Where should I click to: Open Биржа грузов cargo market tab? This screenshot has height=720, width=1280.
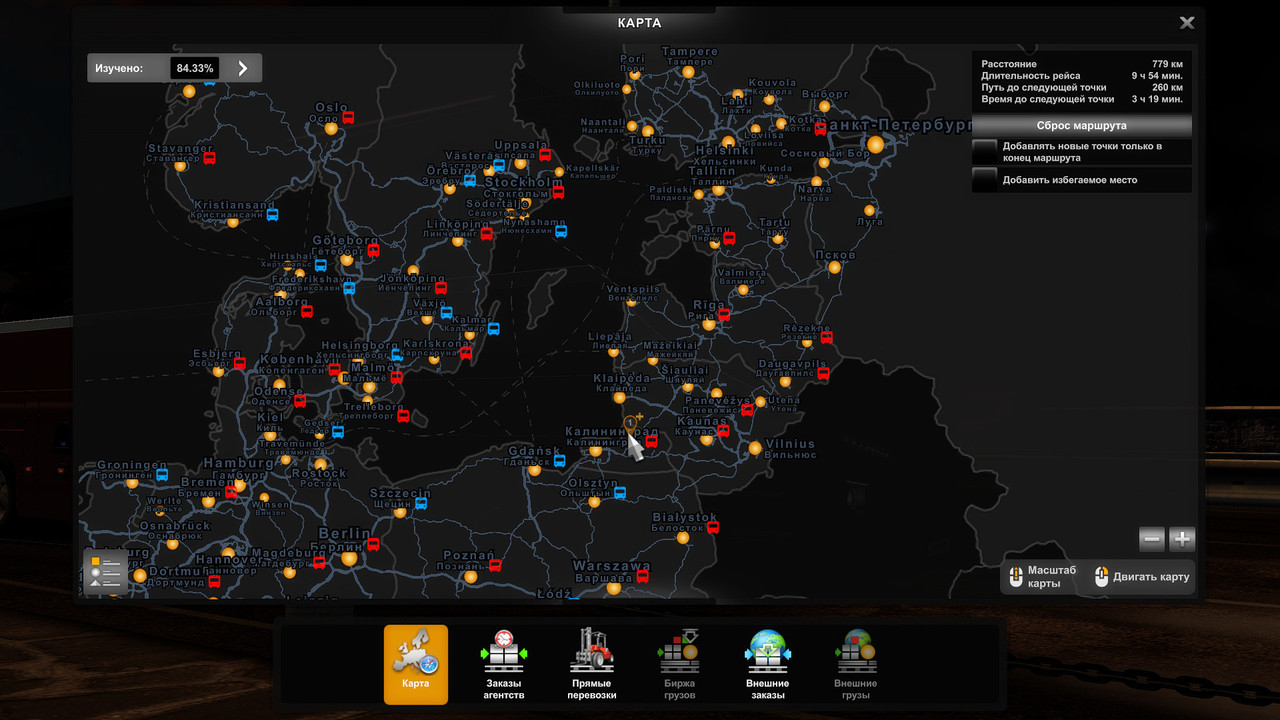679,664
